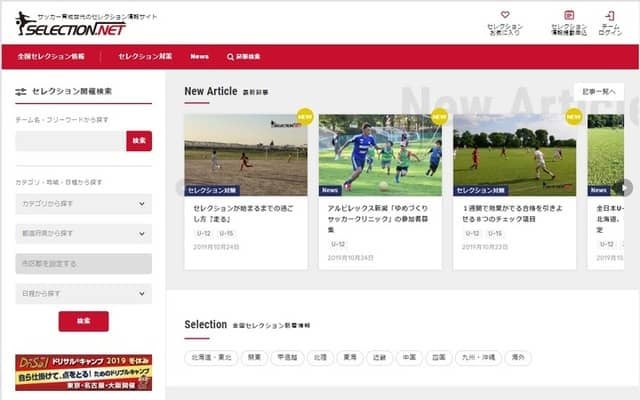Screen dimensions: 640x400
Task: Select the 北海道・東北 region tag
Action: point(211,357)
